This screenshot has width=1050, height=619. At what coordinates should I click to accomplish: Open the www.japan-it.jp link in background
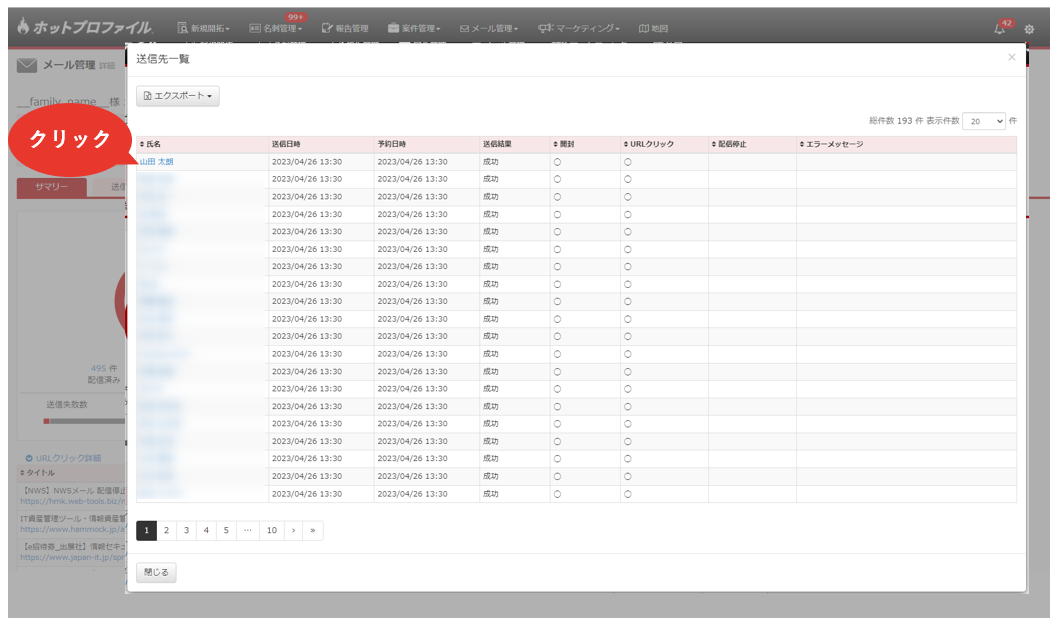[72, 557]
